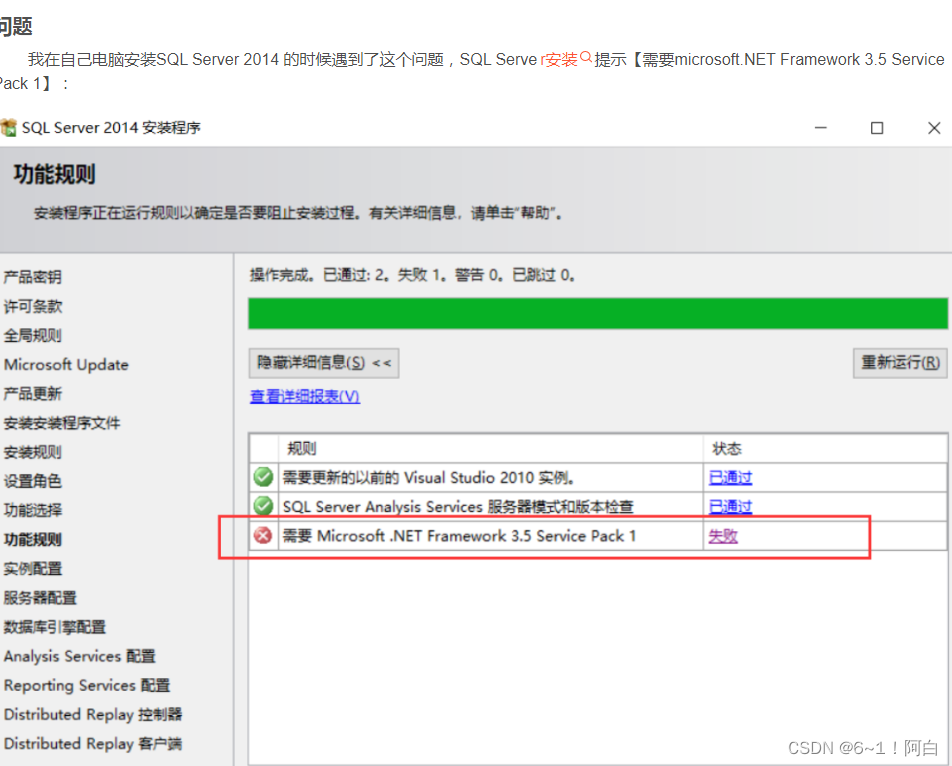Click rule text 需要 Microsoft .NET Framework 3.5 Service Pack 1
Screen dimensions: 952x766
459,536
